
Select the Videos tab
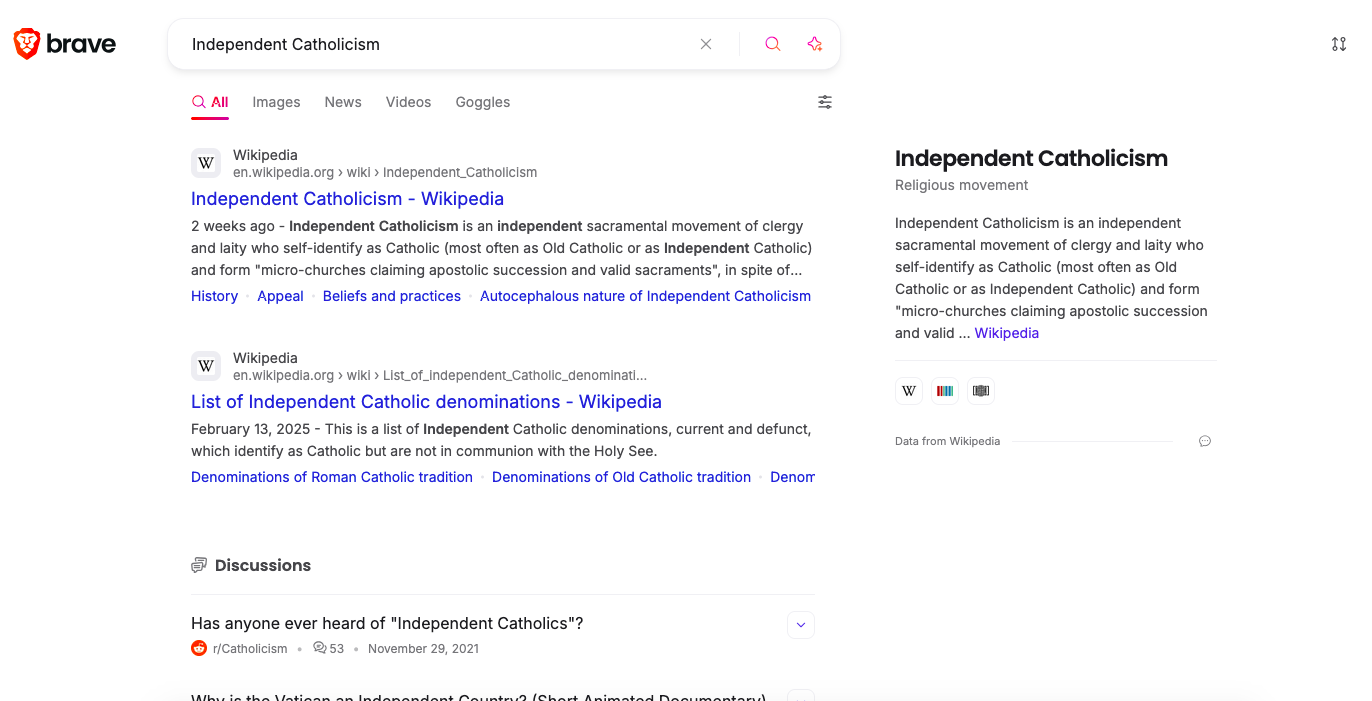click(408, 102)
